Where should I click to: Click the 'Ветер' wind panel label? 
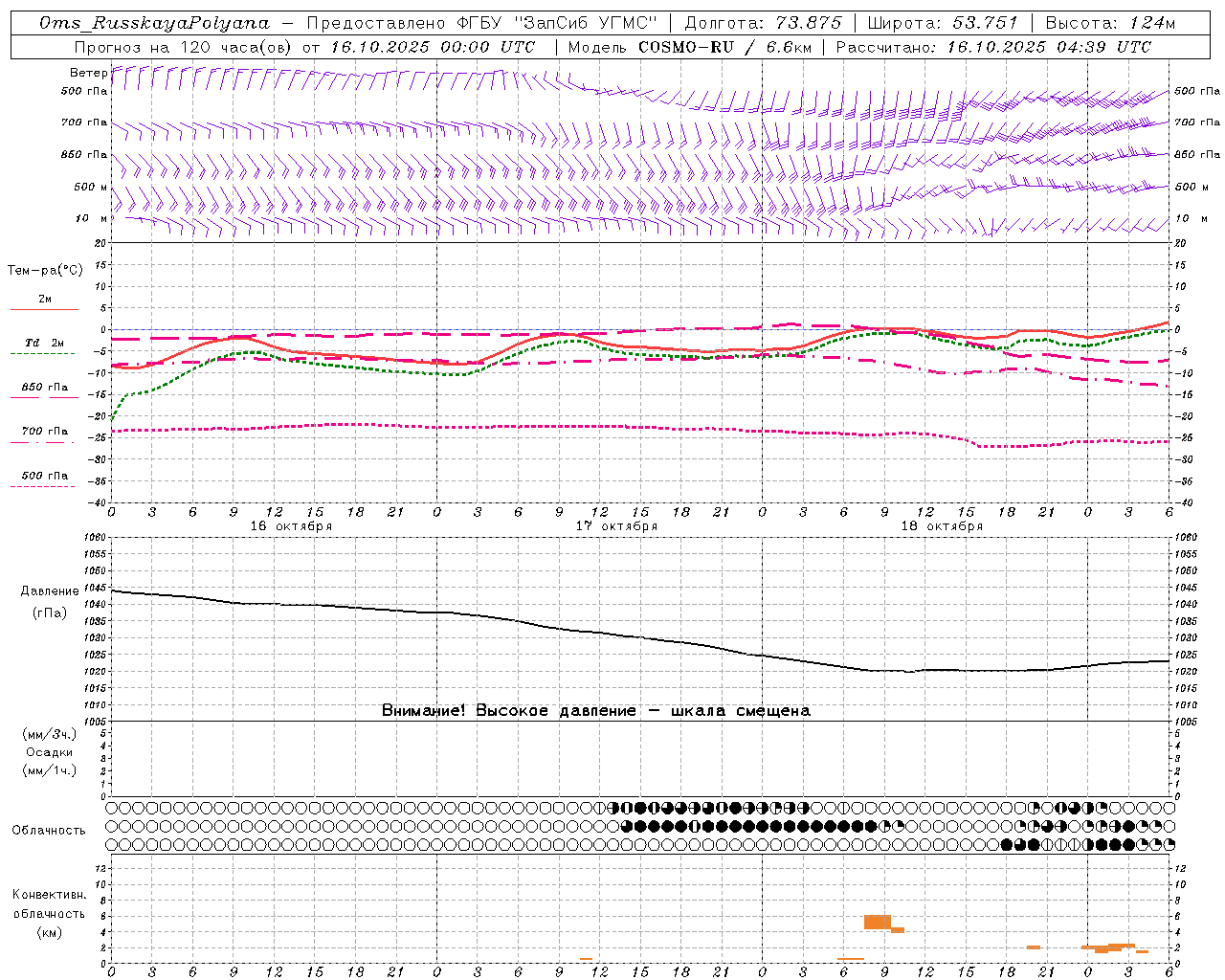(88, 73)
